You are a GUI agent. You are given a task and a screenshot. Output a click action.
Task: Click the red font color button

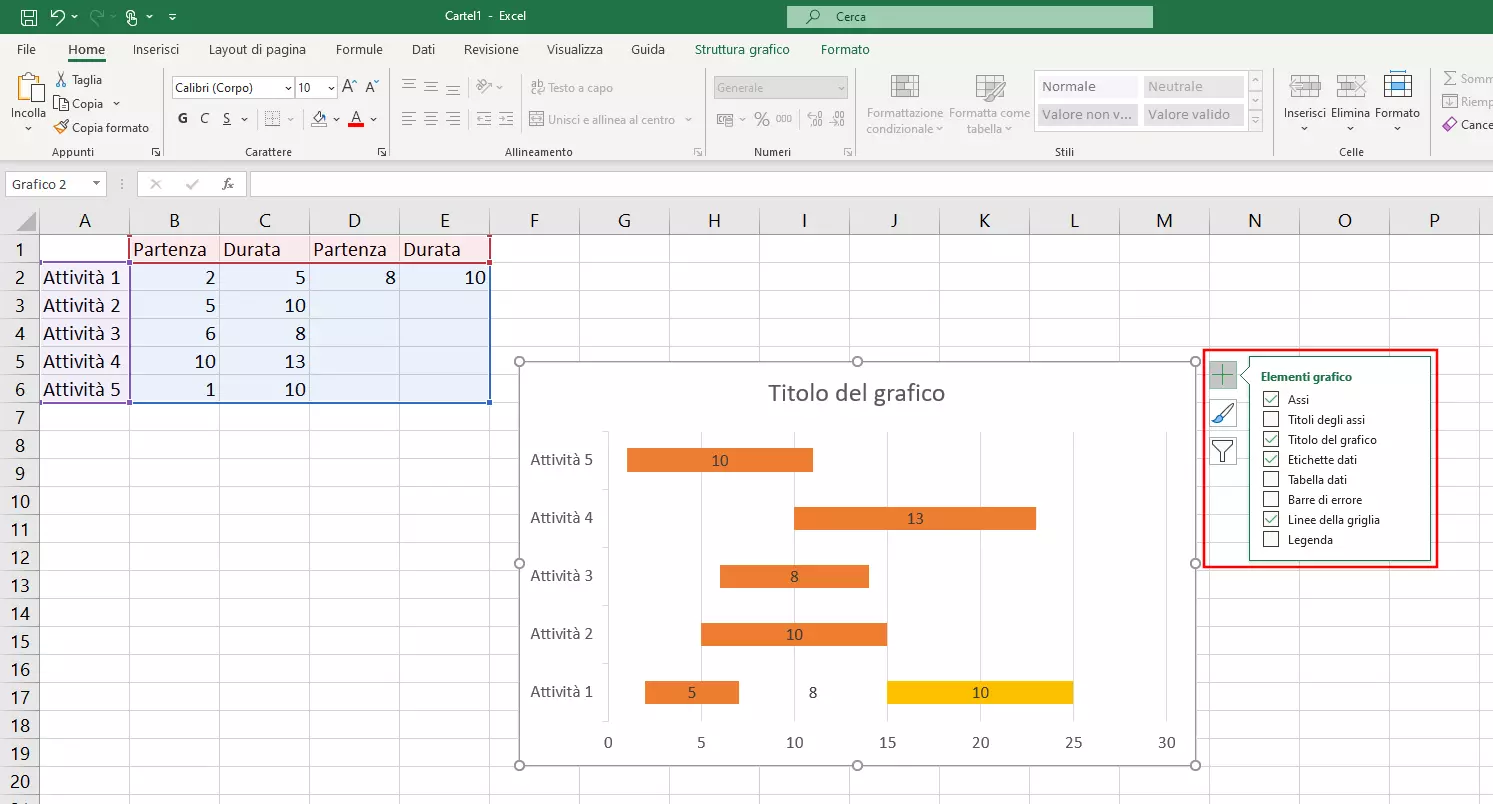pos(355,119)
